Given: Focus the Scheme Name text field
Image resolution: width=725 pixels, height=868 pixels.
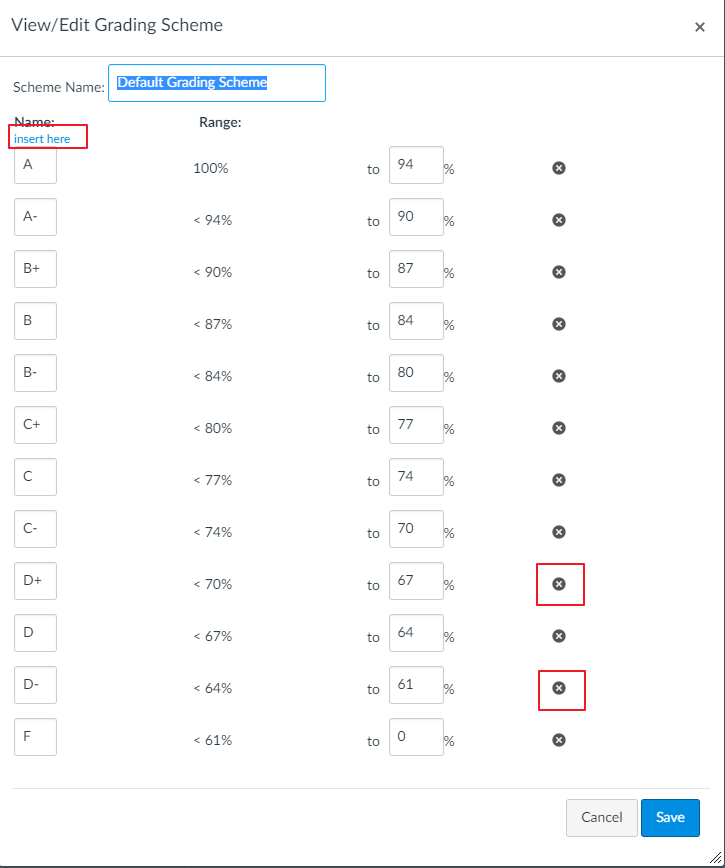Looking at the screenshot, I should pyautogui.click(x=217, y=83).
